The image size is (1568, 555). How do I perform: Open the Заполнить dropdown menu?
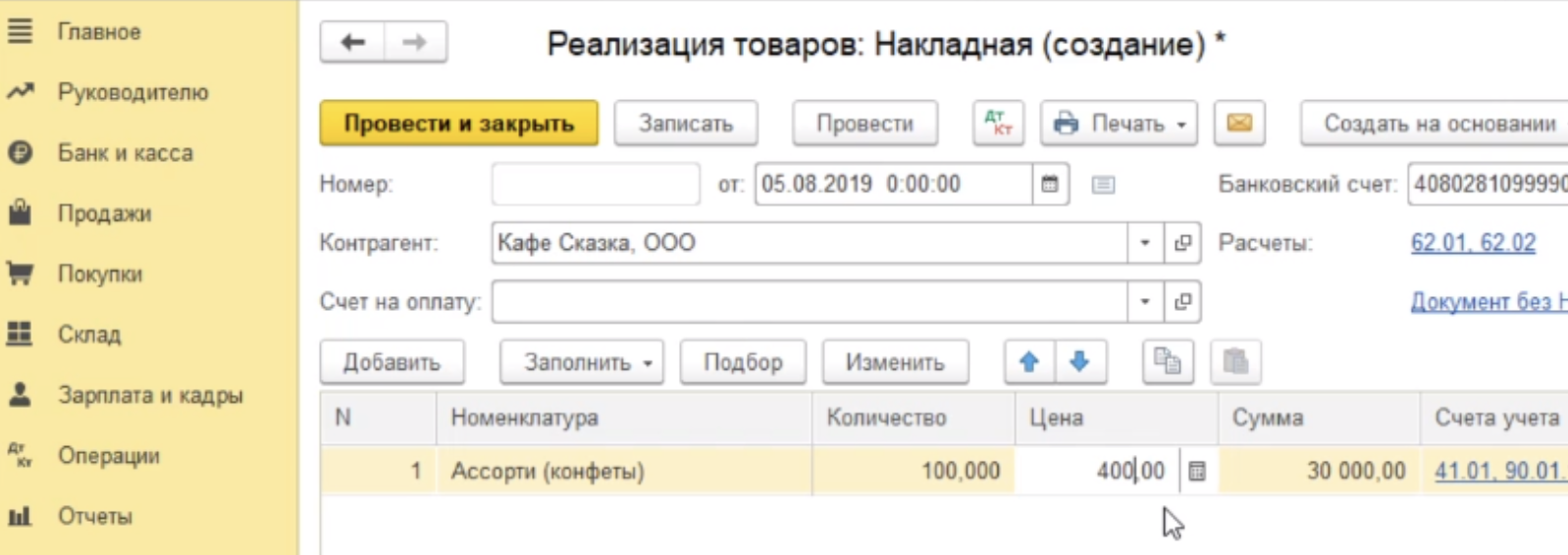[581, 362]
